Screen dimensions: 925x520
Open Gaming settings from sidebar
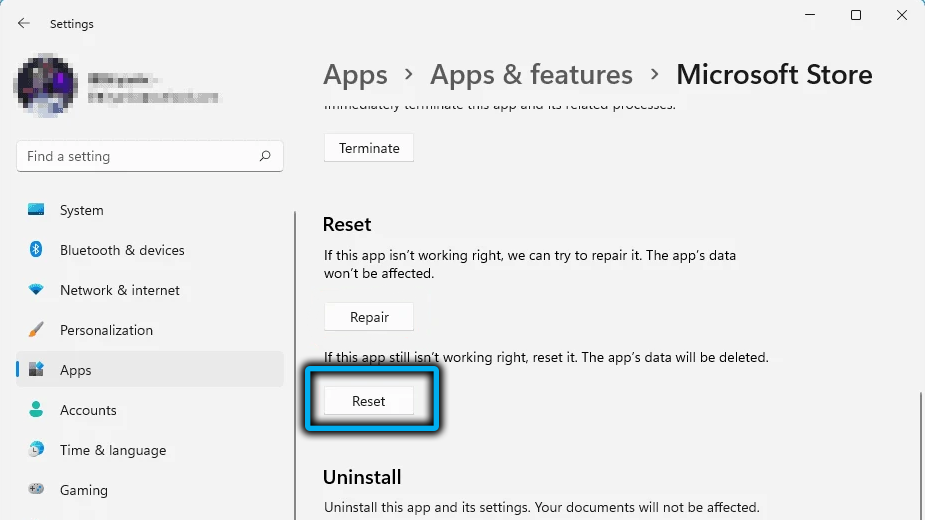pyautogui.click(x=83, y=490)
